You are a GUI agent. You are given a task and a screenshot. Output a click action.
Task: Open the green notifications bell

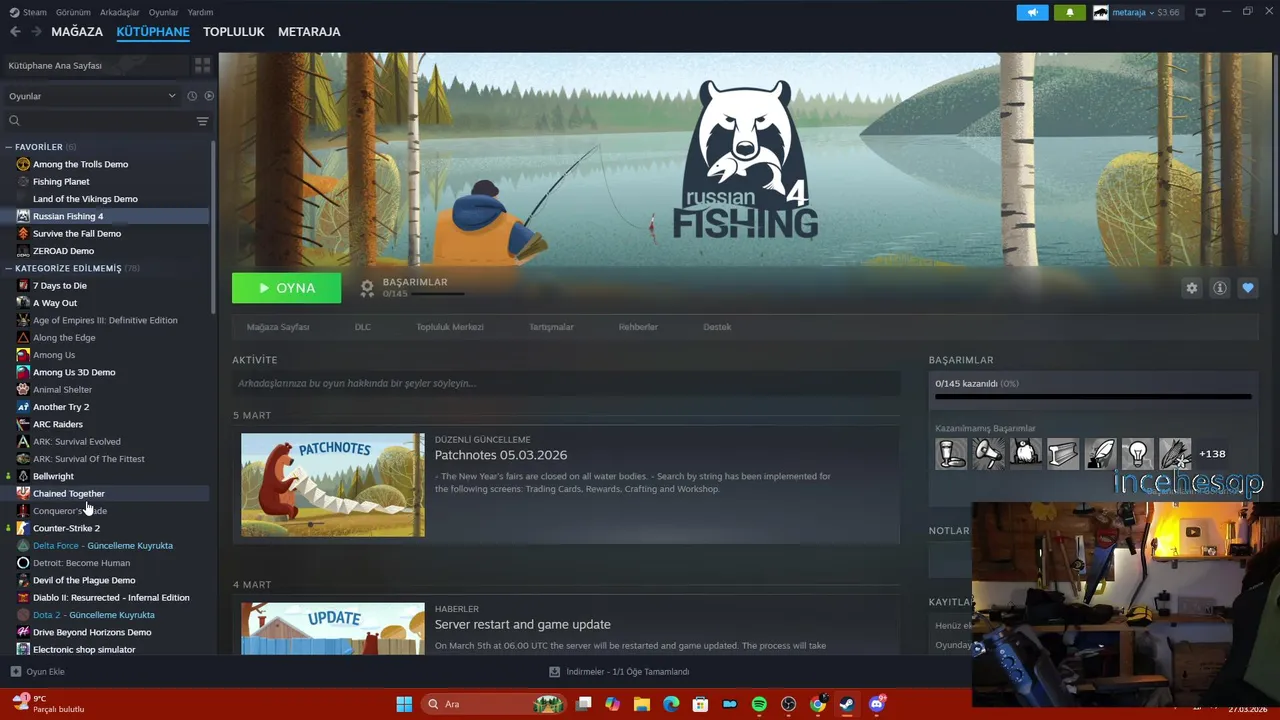click(1070, 12)
